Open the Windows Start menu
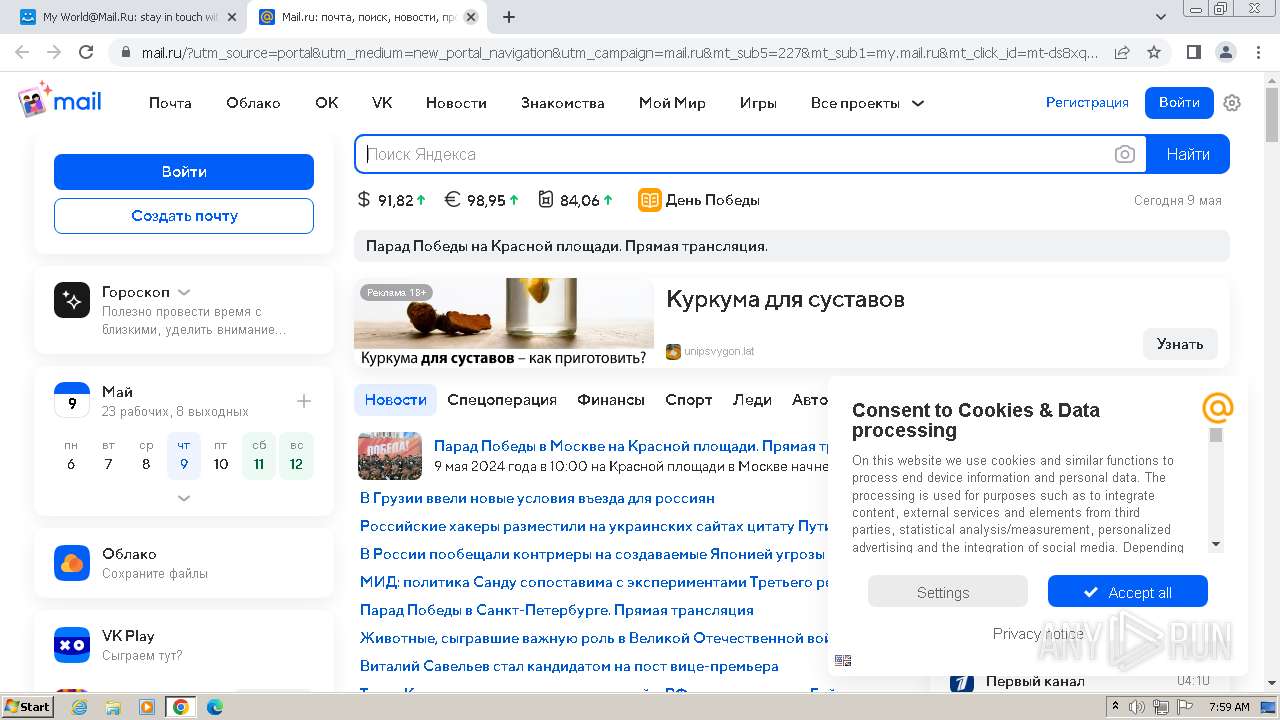This screenshot has height=720, width=1280. 28,707
